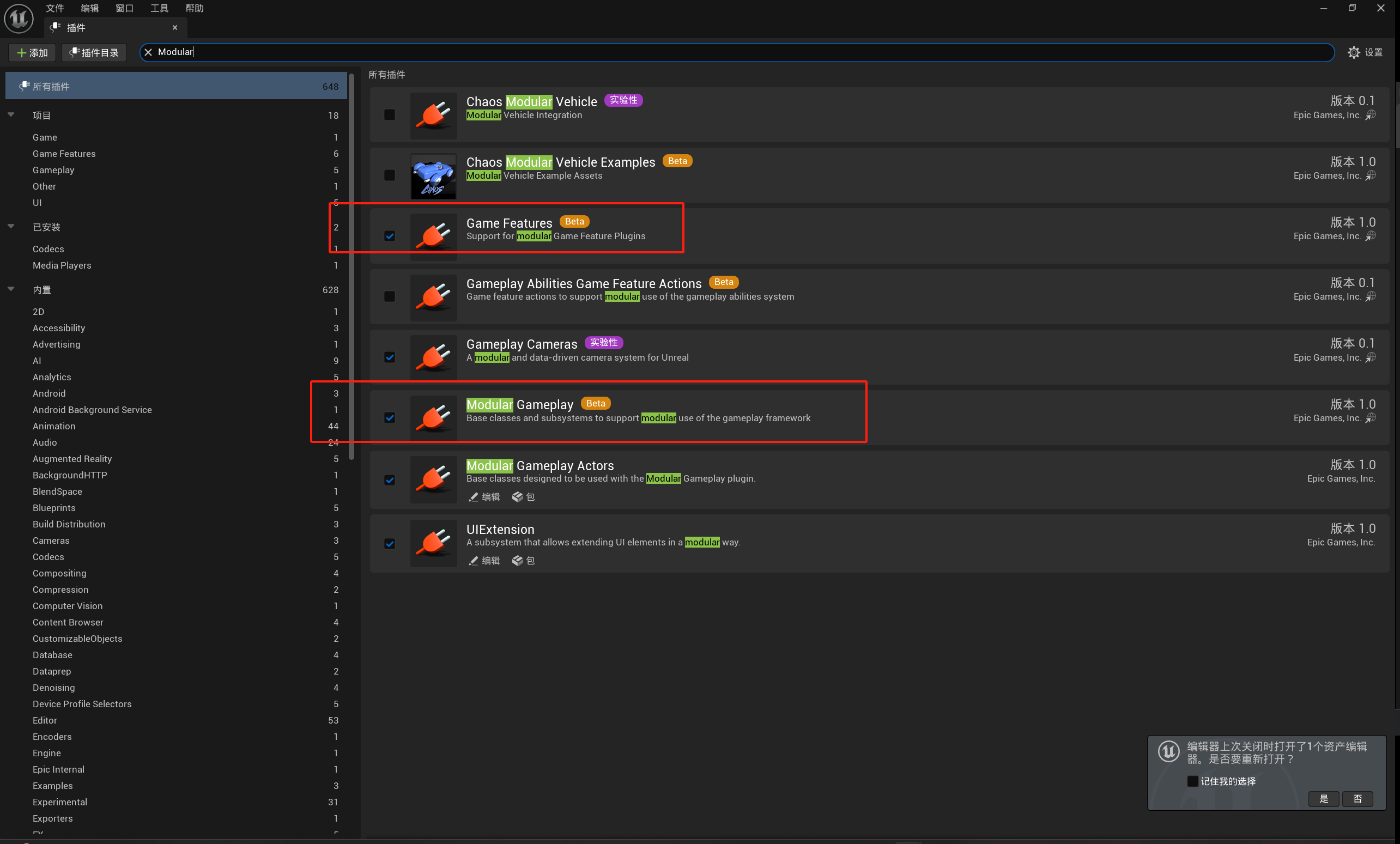Click the package icon under Modular Gameplay Actors
Screen dimensions: 1400x844
[517, 497]
